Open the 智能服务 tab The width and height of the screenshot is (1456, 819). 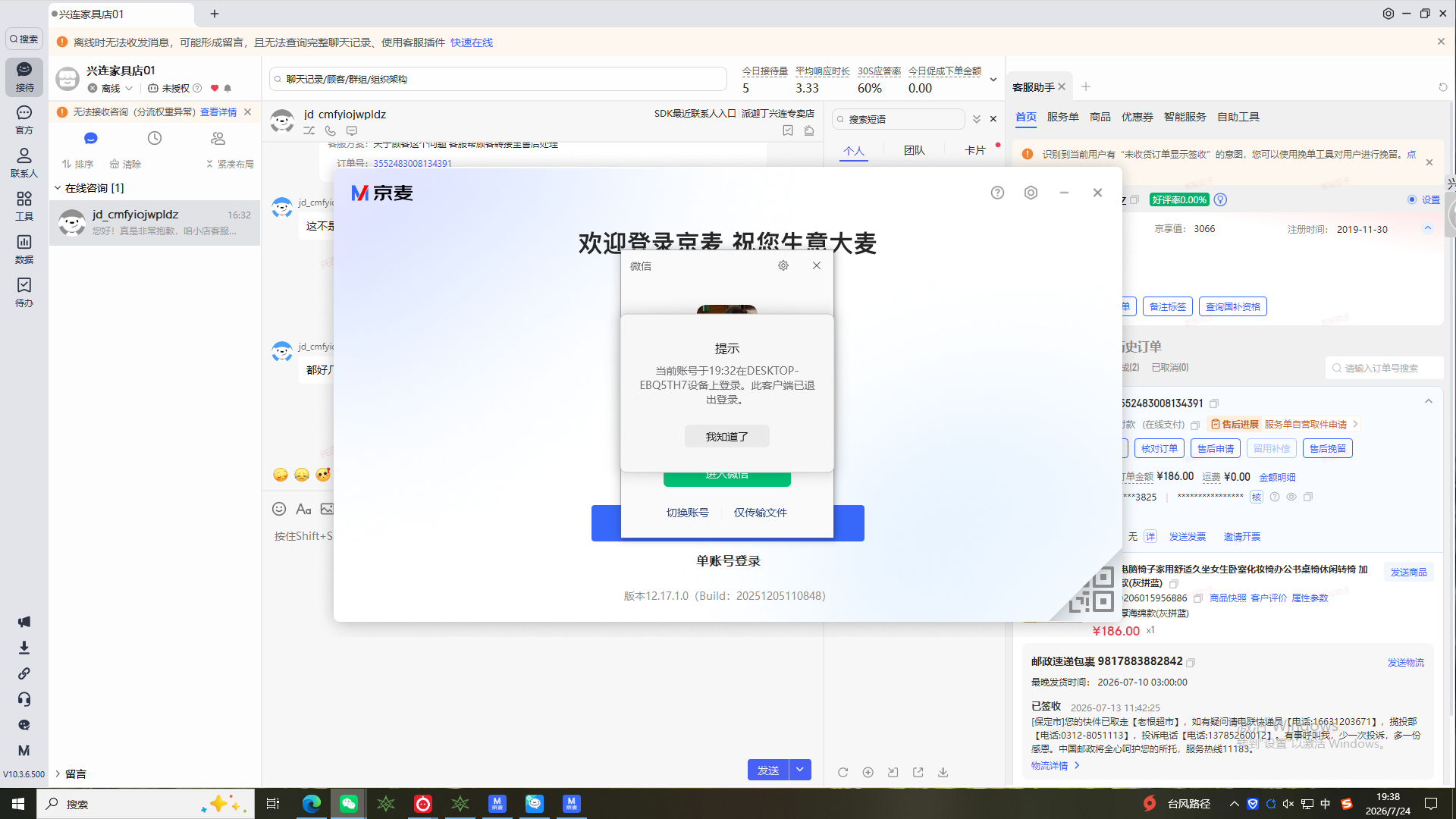coord(1185,117)
